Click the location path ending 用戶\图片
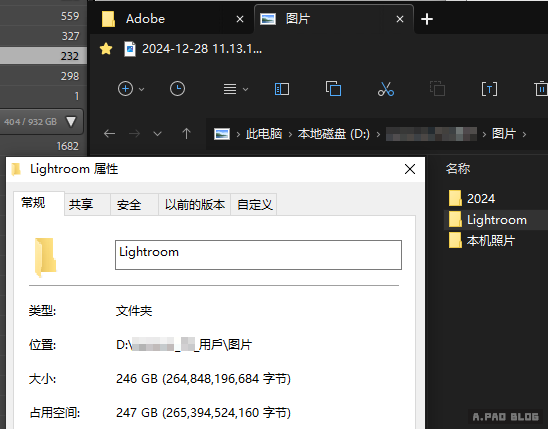Viewport: 548px width, 429px height. 184,345
